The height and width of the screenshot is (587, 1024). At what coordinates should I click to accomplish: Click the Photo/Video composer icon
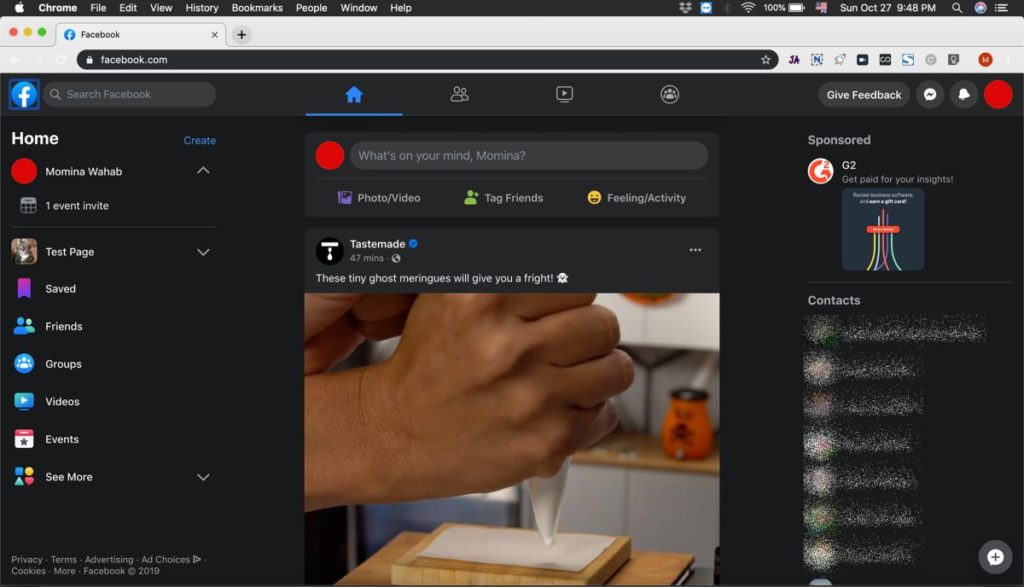(344, 197)
